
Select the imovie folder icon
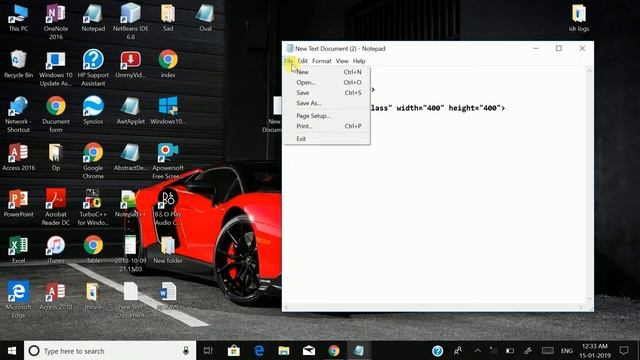[x=93, y=296]
